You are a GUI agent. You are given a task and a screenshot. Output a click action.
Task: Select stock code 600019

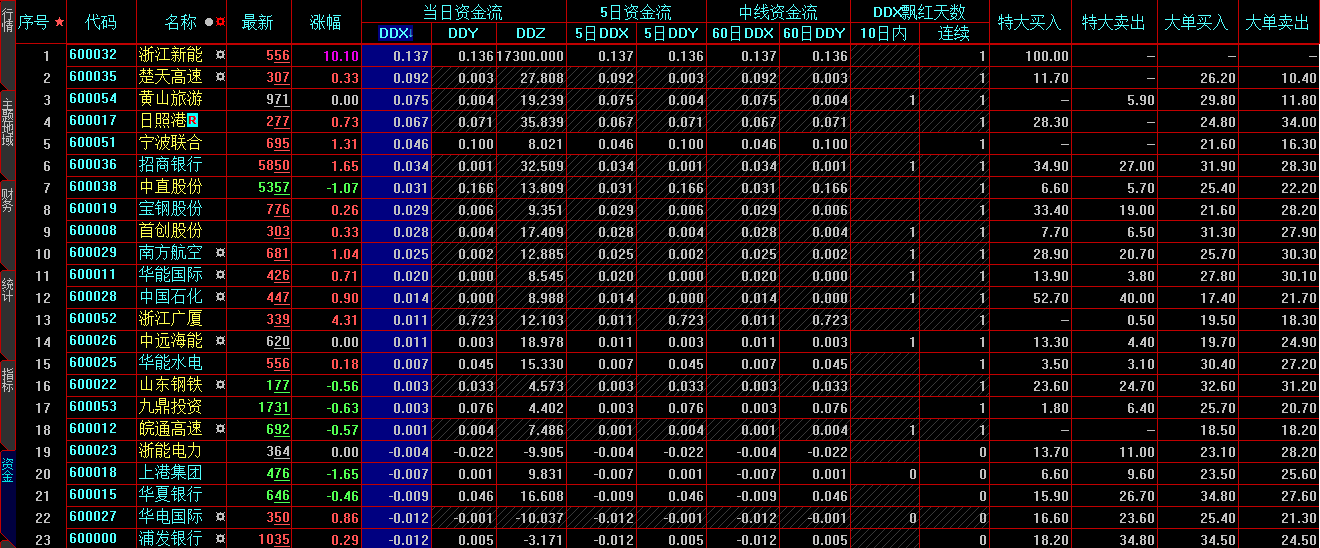(93, 209)
